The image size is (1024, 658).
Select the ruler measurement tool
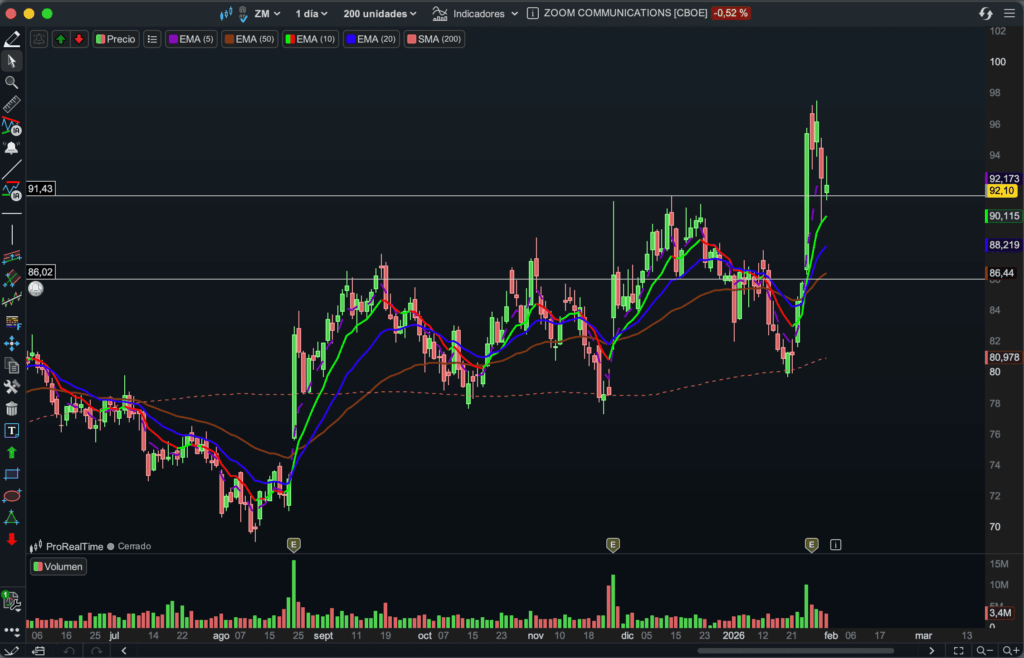tap(12, 105)
